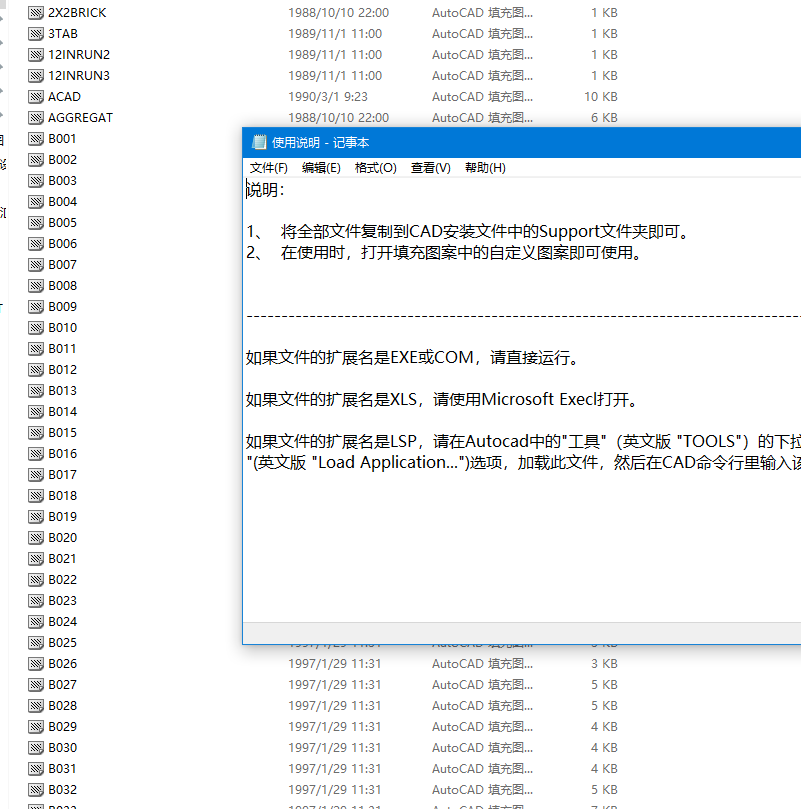
Task: Click the B006 file icon
Action: click(x=36, y=244)
